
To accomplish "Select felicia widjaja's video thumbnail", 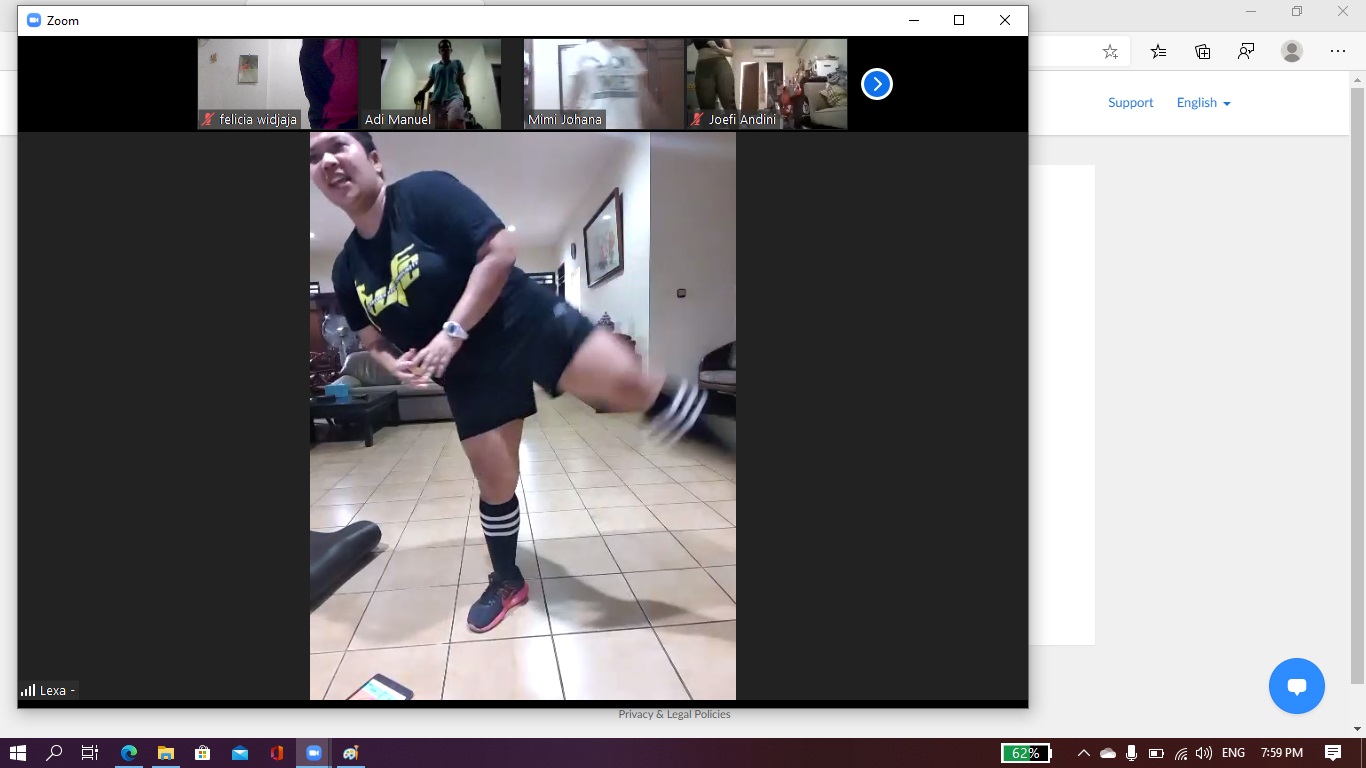I will pos(278,84).
